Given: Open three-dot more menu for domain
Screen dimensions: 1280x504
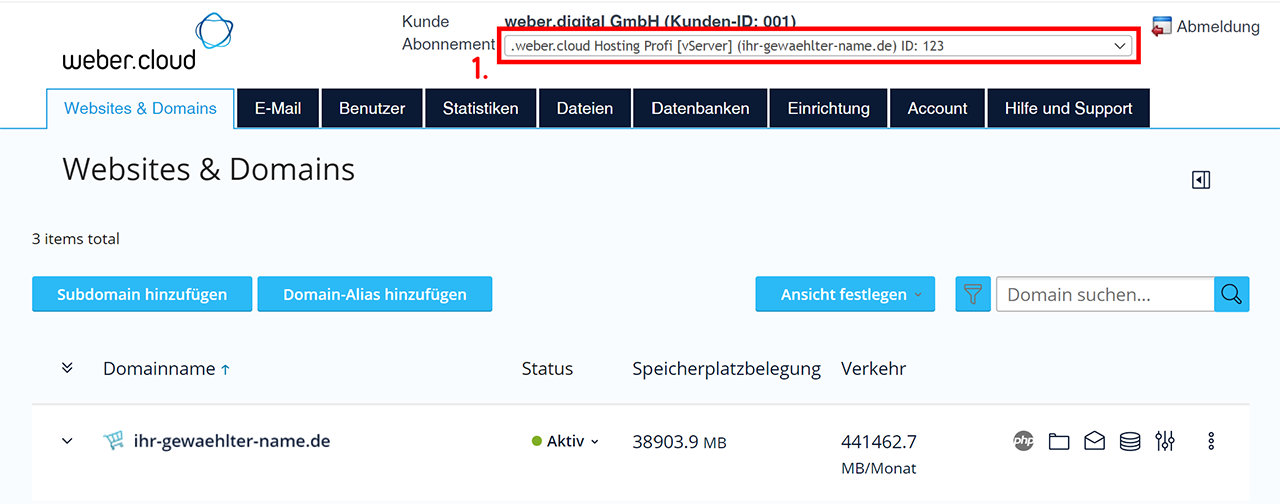Looking at the screenshot, I should (x=1211, y=441).
